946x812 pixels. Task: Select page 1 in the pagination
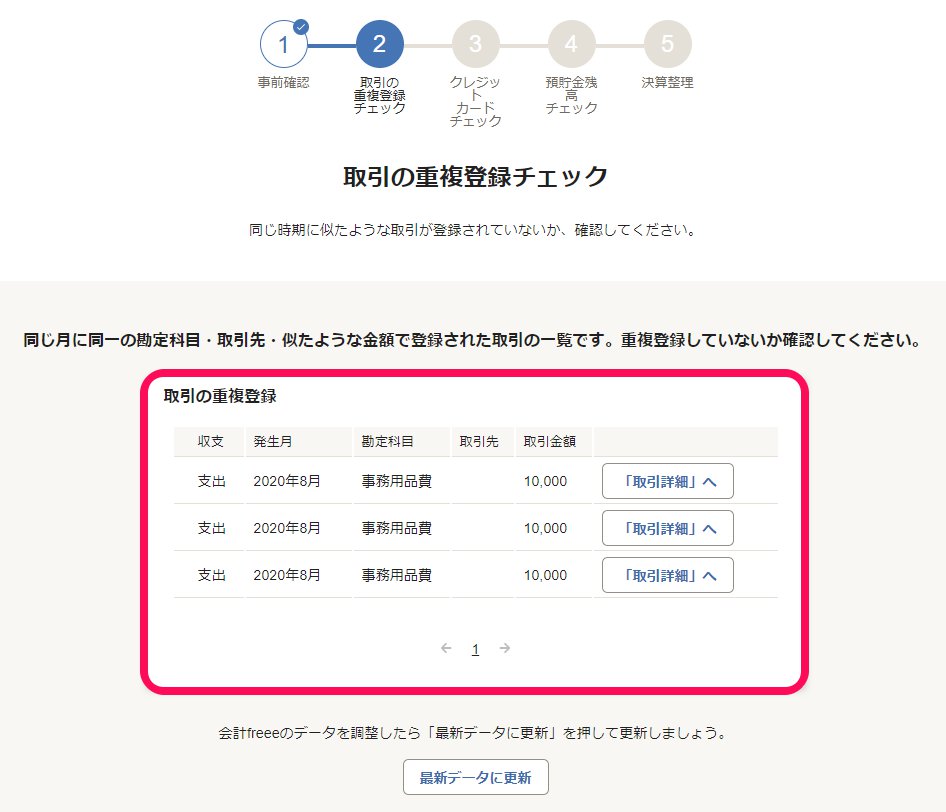click(475, 649)
